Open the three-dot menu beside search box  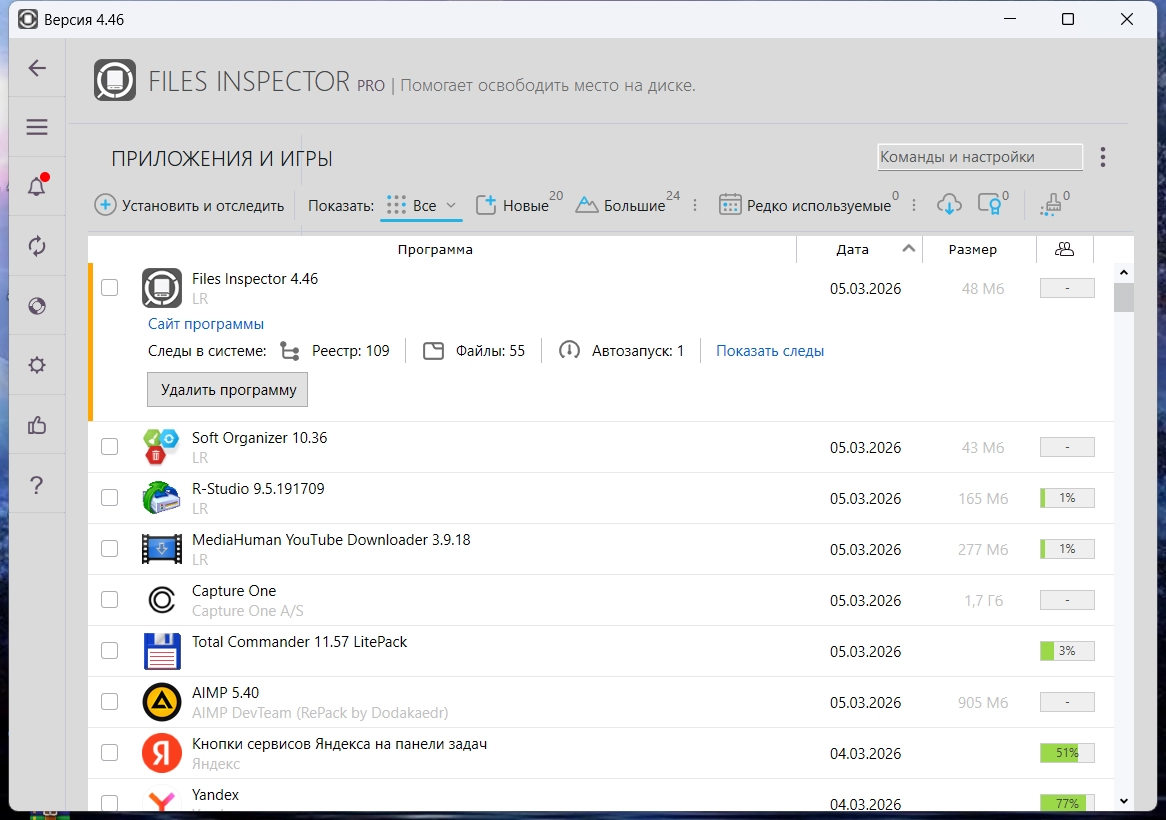coord(1103,157)
